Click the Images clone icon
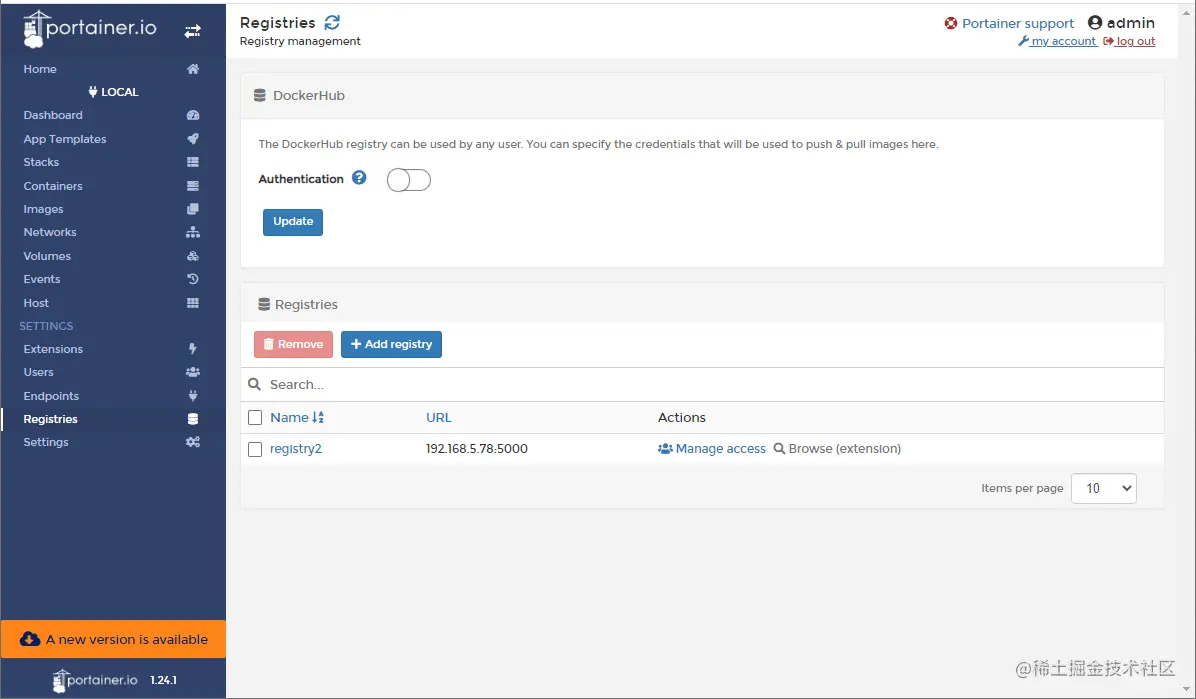 [193, 209]
